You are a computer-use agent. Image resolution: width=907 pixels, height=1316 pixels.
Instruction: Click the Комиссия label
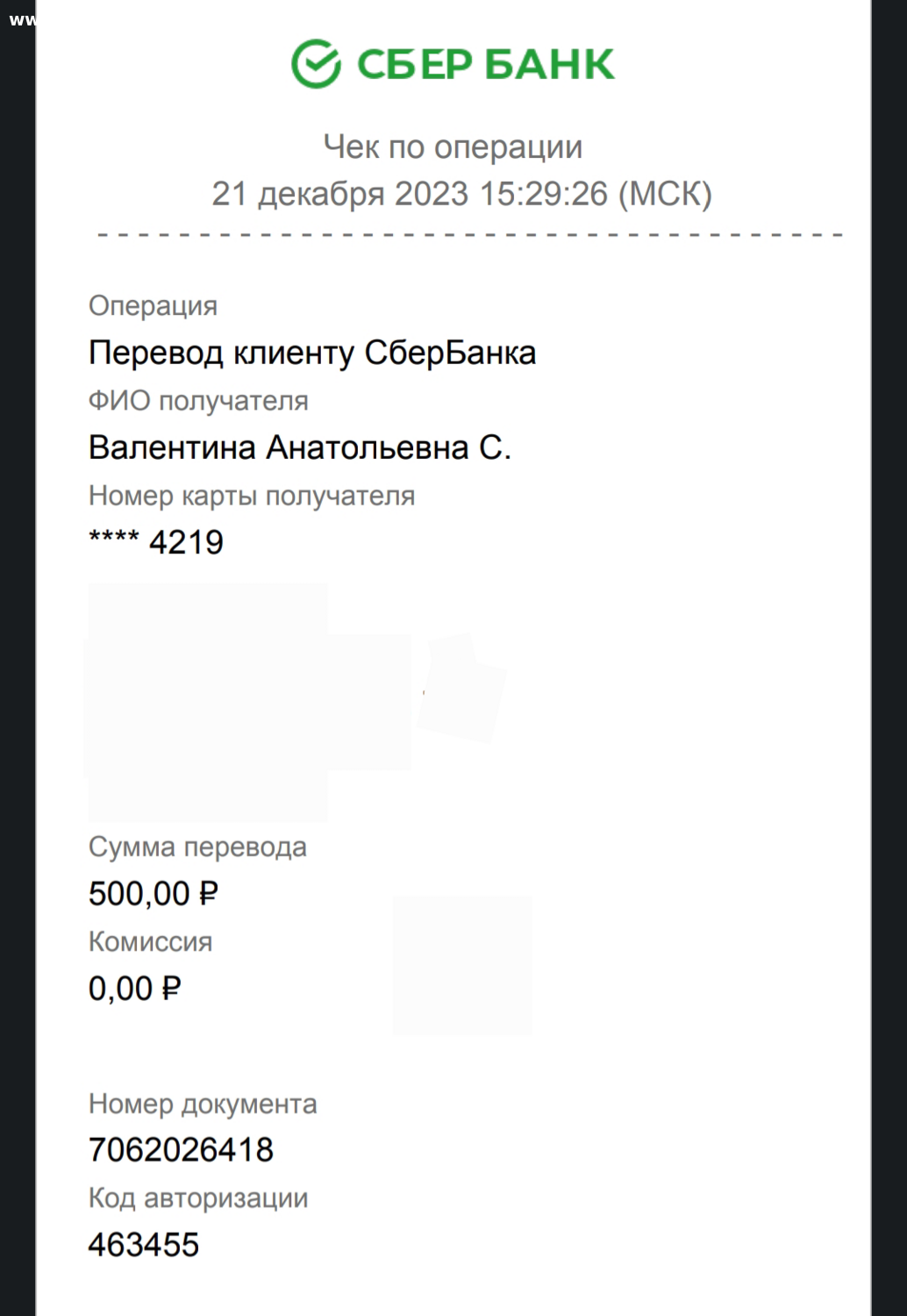(150, 941)
